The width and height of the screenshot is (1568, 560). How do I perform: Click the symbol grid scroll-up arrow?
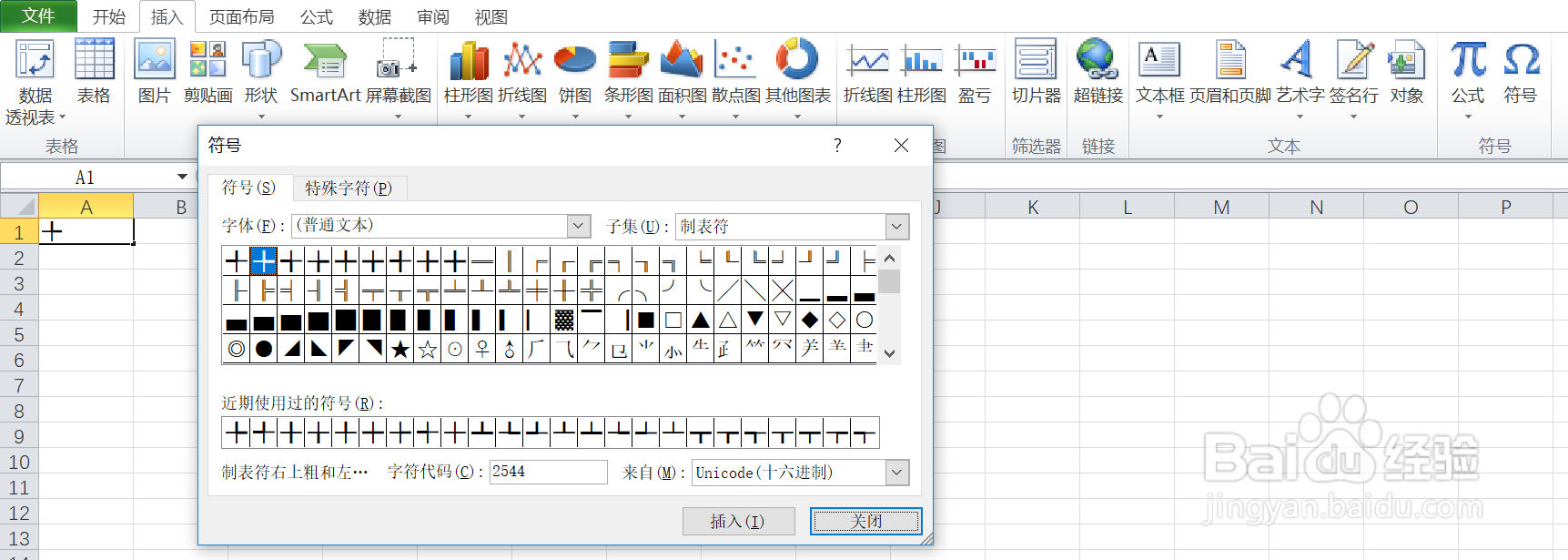click(x=890, y=258)
